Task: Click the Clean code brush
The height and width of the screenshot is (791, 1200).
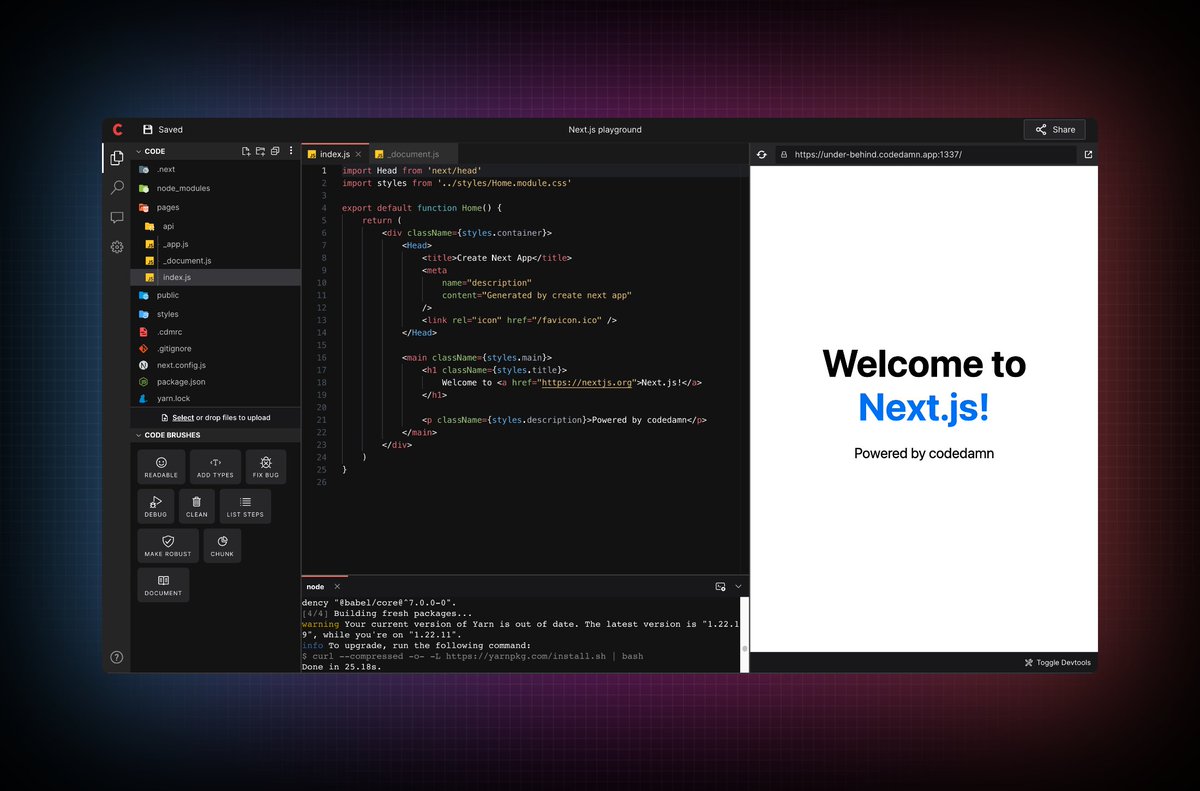Action: [x=196, y=506]
